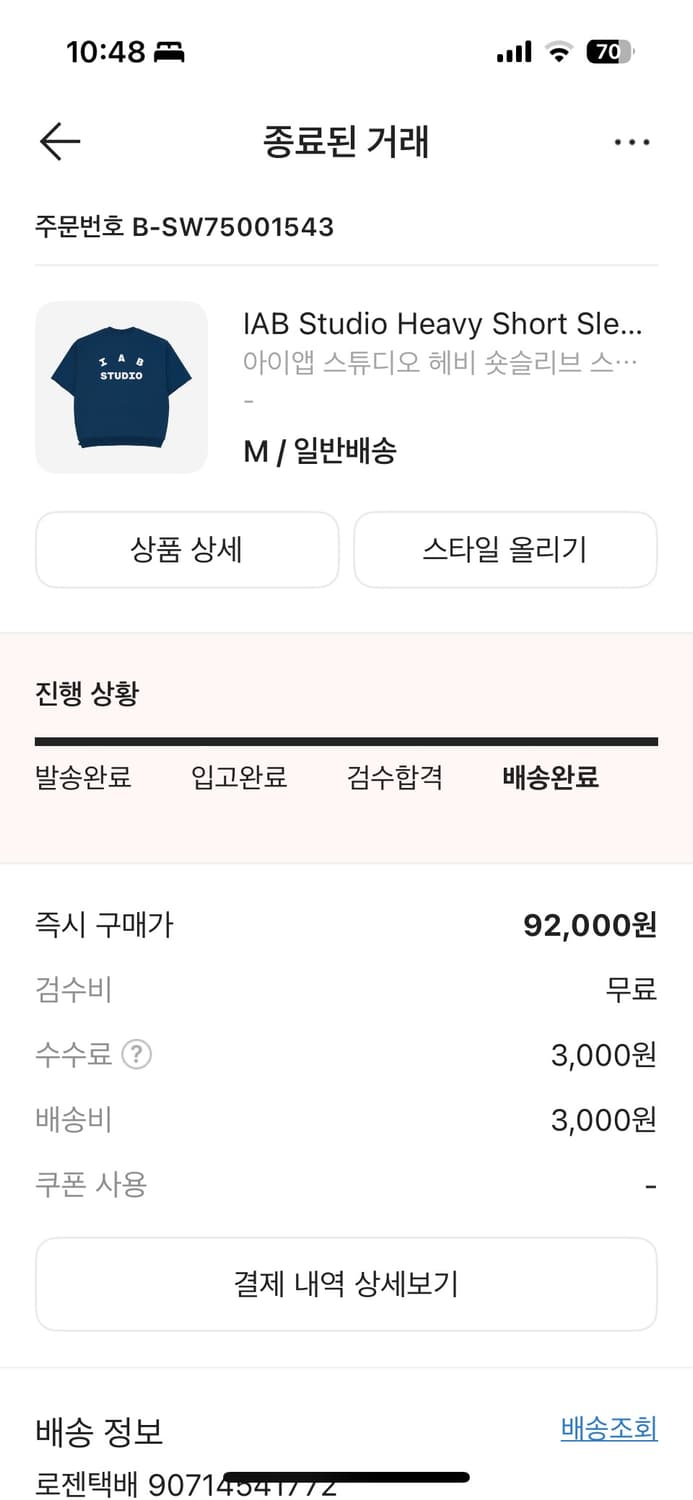Open the three-dot more options menu
The width and height of the screenshot is (693, 1500).
coord(632,141)
